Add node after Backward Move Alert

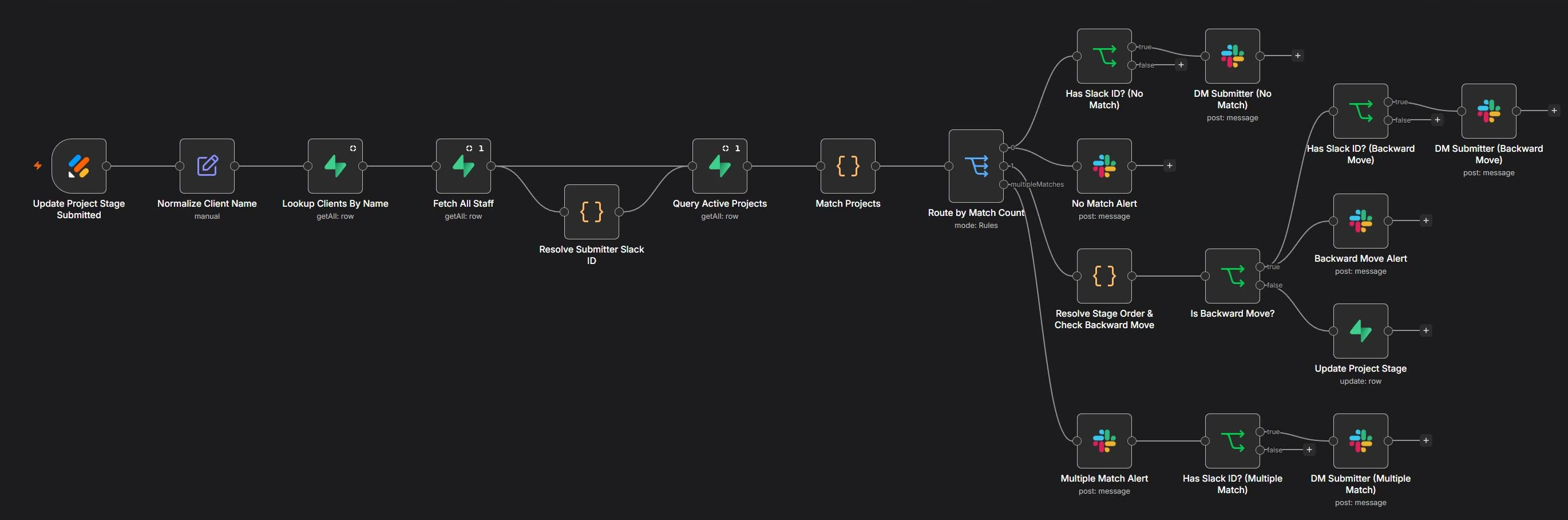1426,220
